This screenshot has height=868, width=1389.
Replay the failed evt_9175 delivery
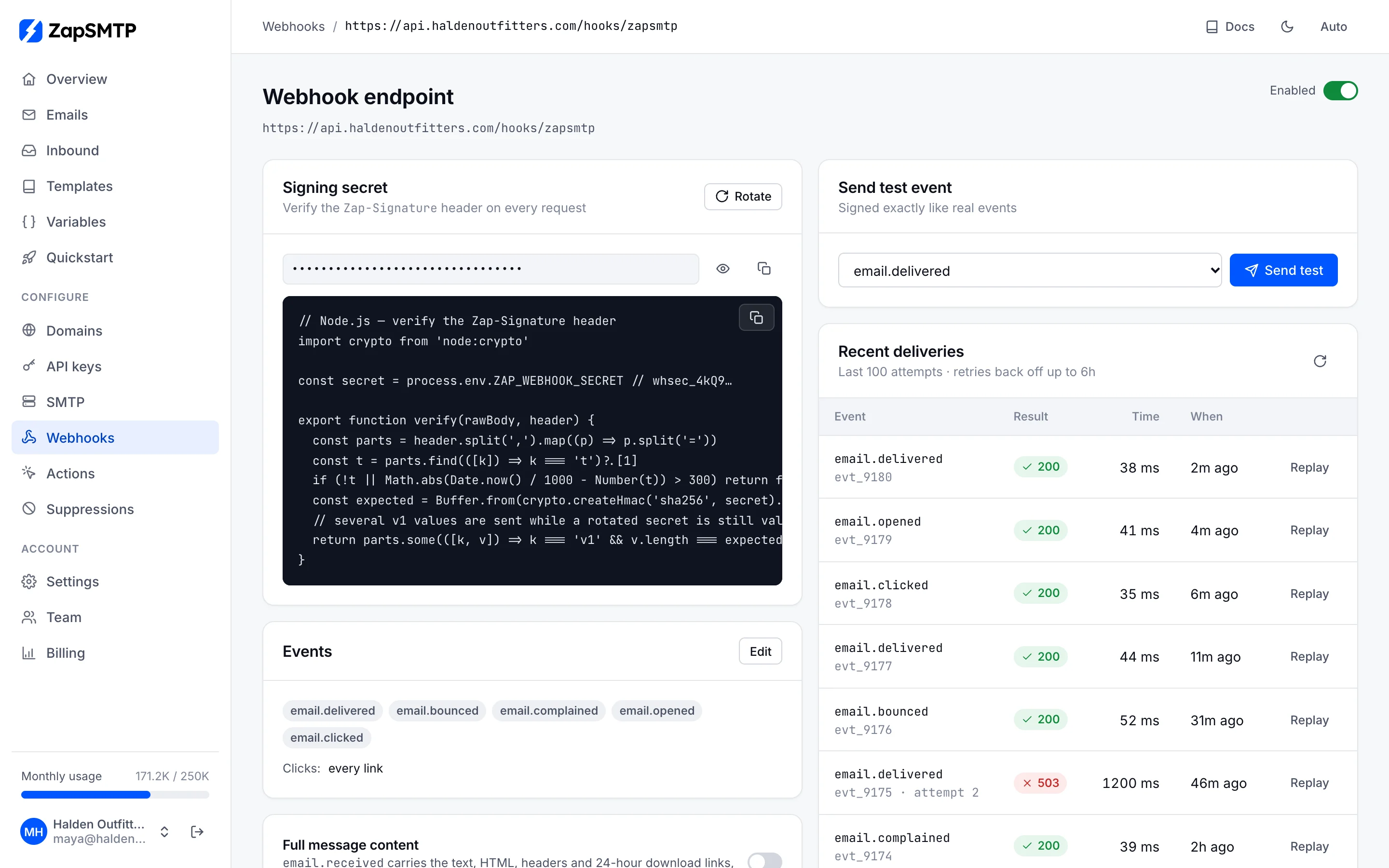point(1309,783)
